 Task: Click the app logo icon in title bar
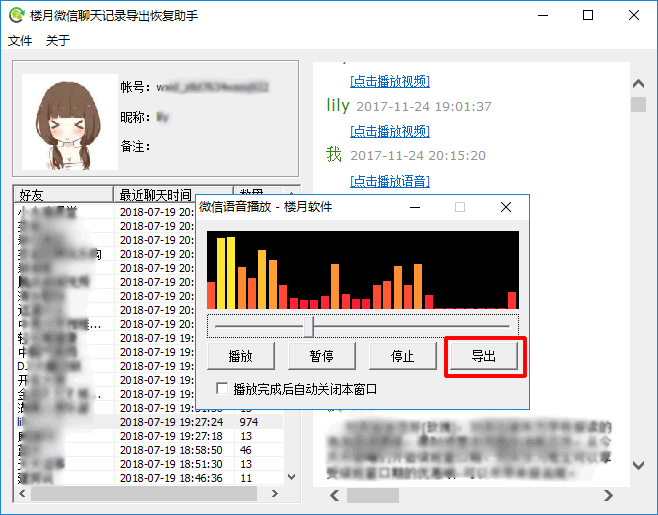click(x=17, y=15)
